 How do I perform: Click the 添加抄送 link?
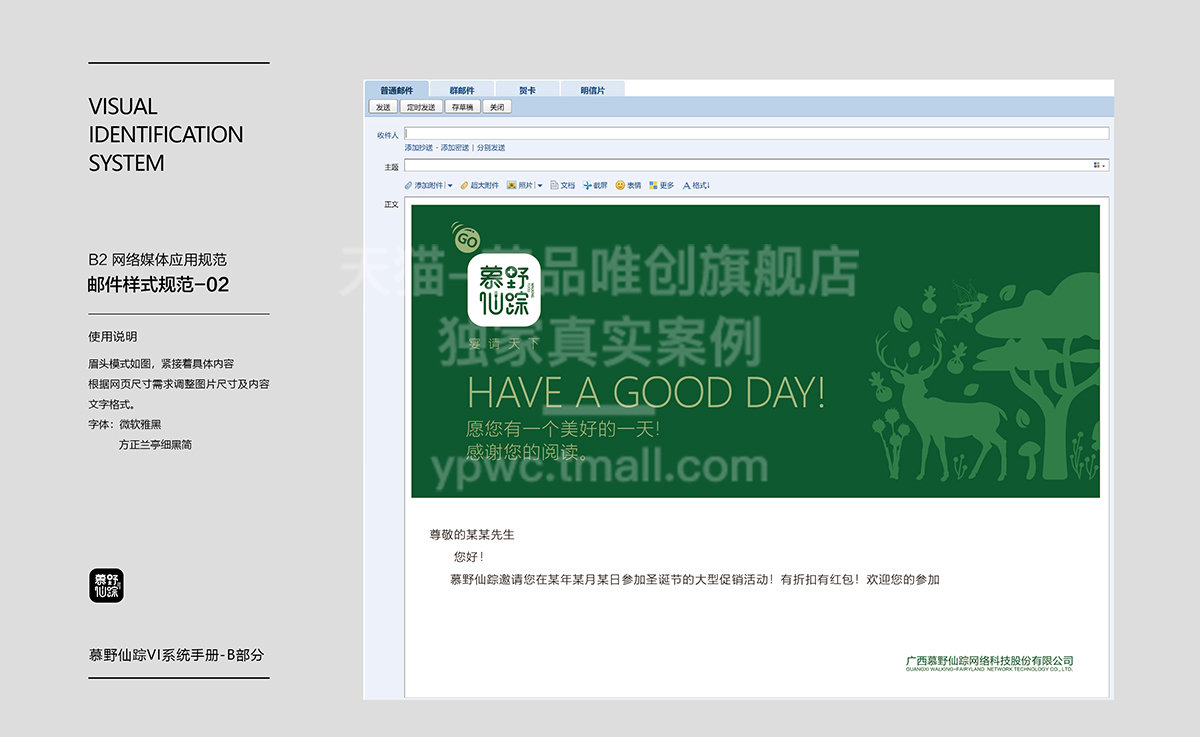pos(419,148)
